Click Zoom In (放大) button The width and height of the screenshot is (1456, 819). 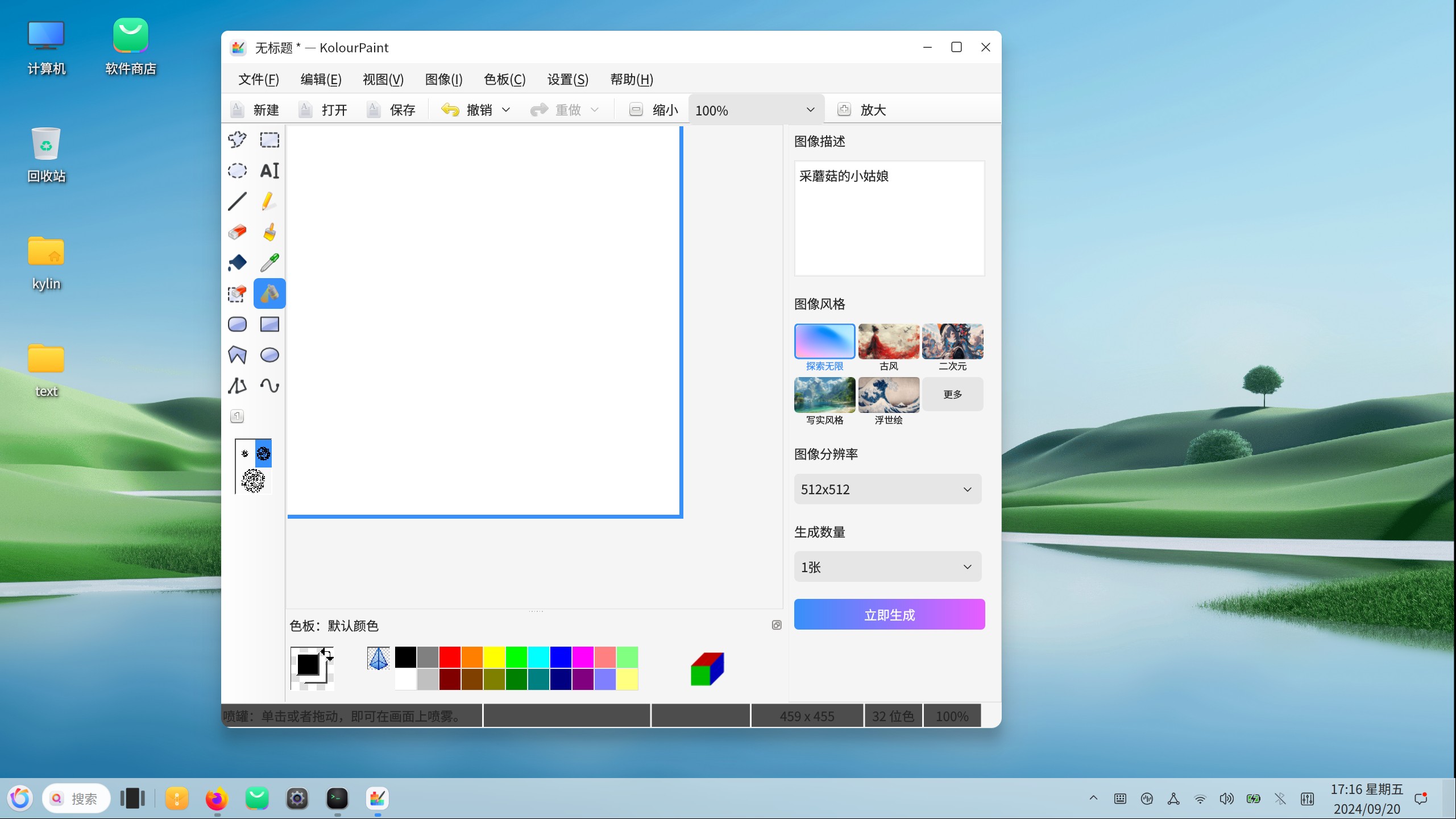pyautogui.click(x=862, y=110)
